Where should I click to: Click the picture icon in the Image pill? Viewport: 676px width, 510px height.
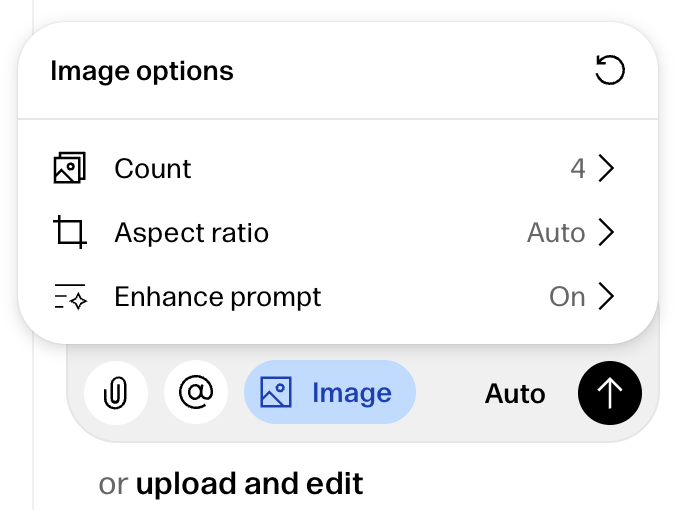pos(276,393)
